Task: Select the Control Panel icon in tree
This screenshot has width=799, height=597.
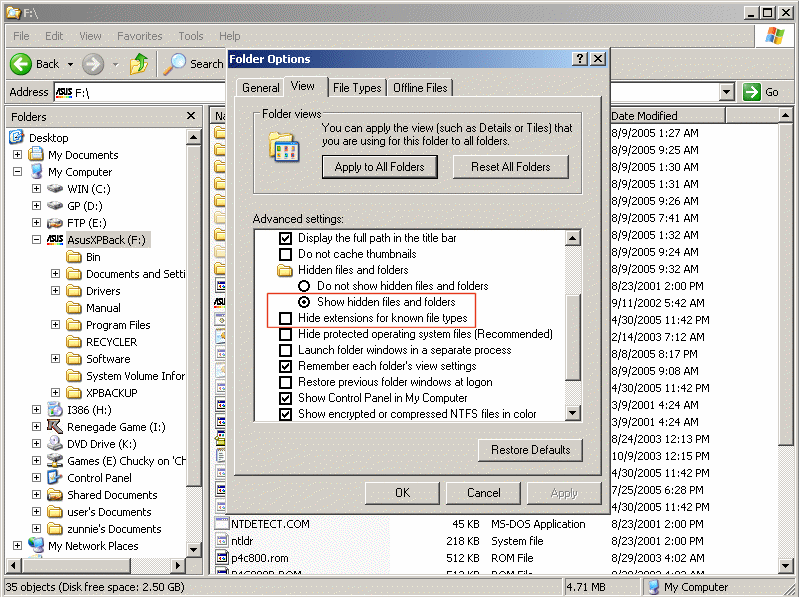Action: tap(55, 478)
